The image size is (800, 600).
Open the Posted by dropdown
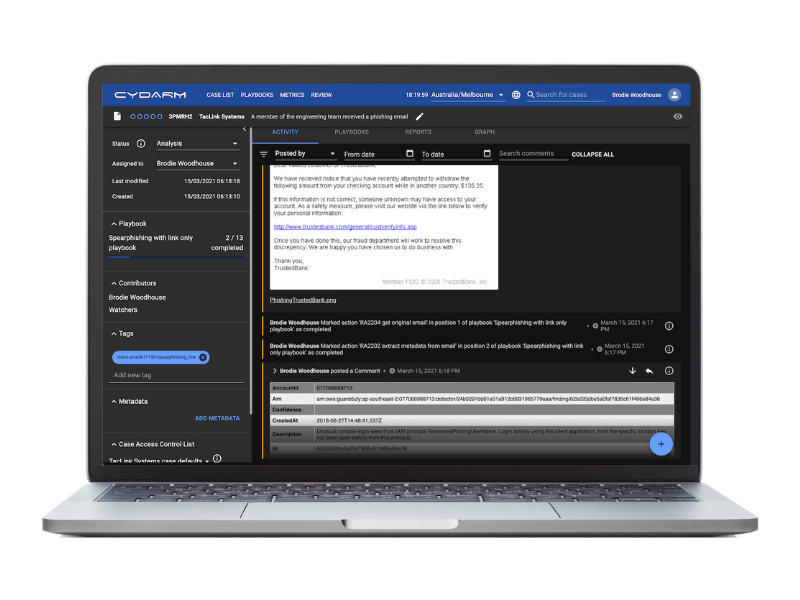pos(305,154)
